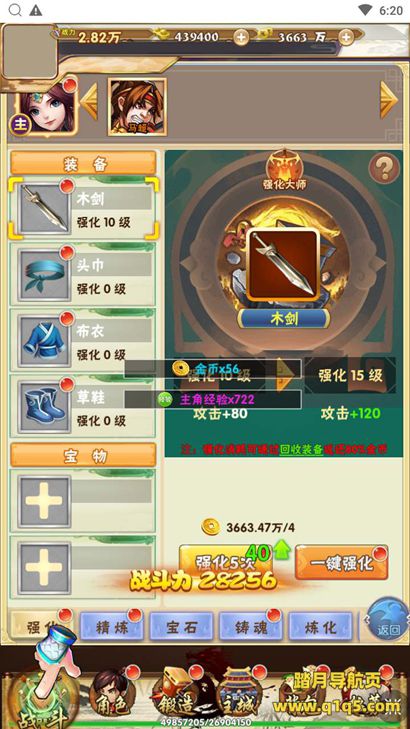This screenshot has height=729, width=410.
Task: Click the 强化5次 enhance five times button
Action: (226, 561)
